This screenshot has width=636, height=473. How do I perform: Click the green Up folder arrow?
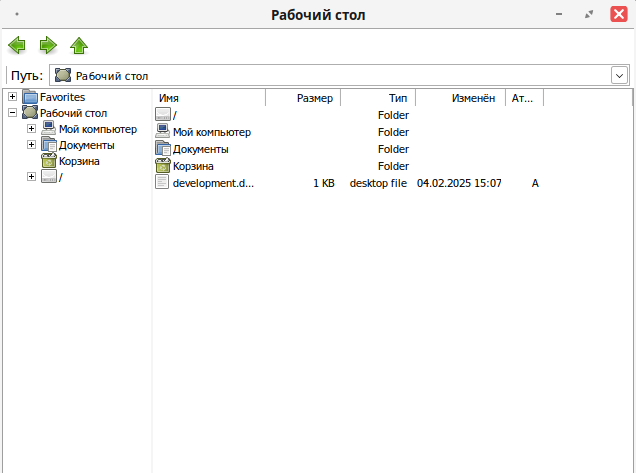tap(79, 45)
